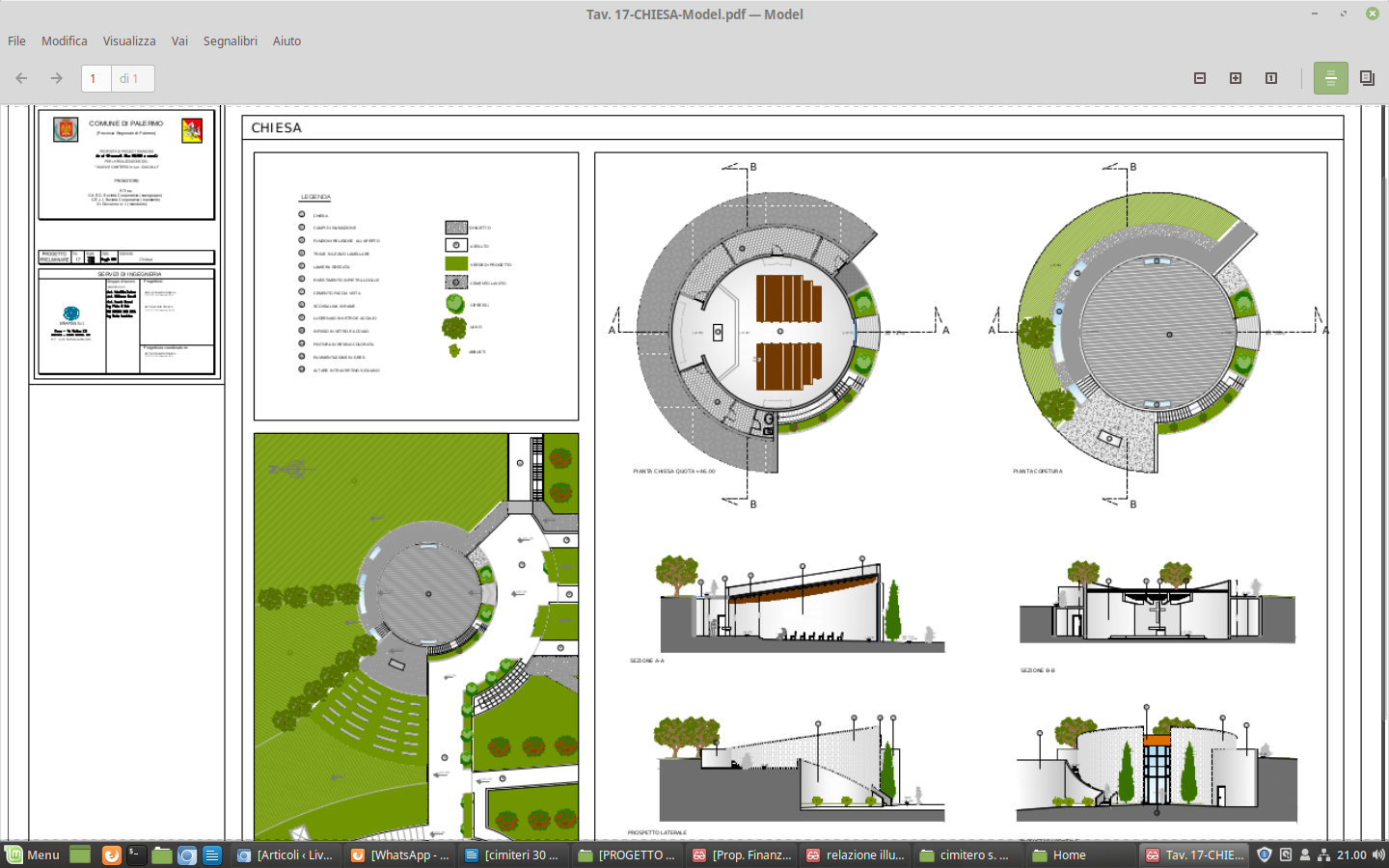The image size is (1389, 868).
Task: Click the volume icon in system tray
Action: tap(1378, 854)
